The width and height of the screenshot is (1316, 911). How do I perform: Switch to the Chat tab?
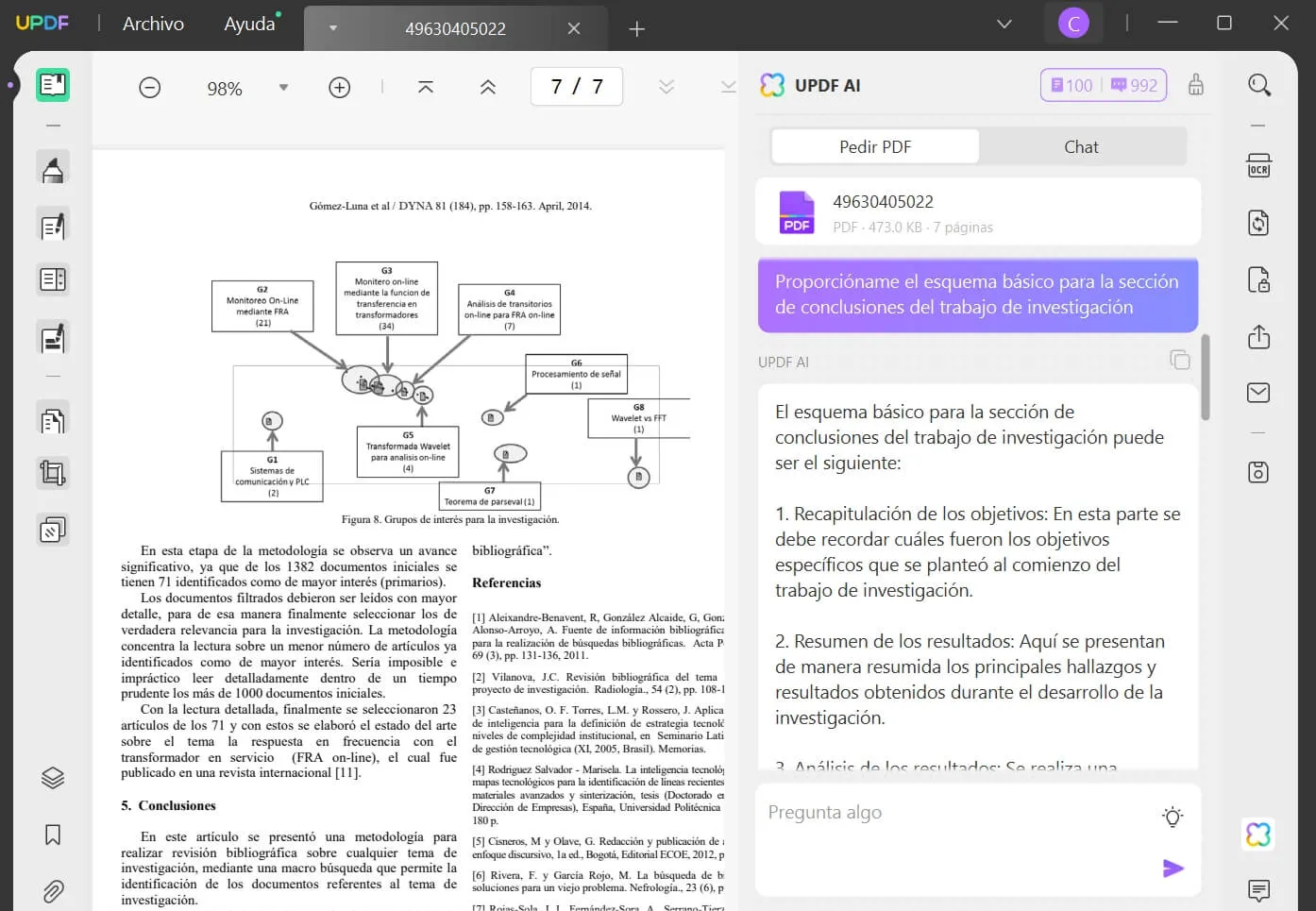coord(1081,146)
